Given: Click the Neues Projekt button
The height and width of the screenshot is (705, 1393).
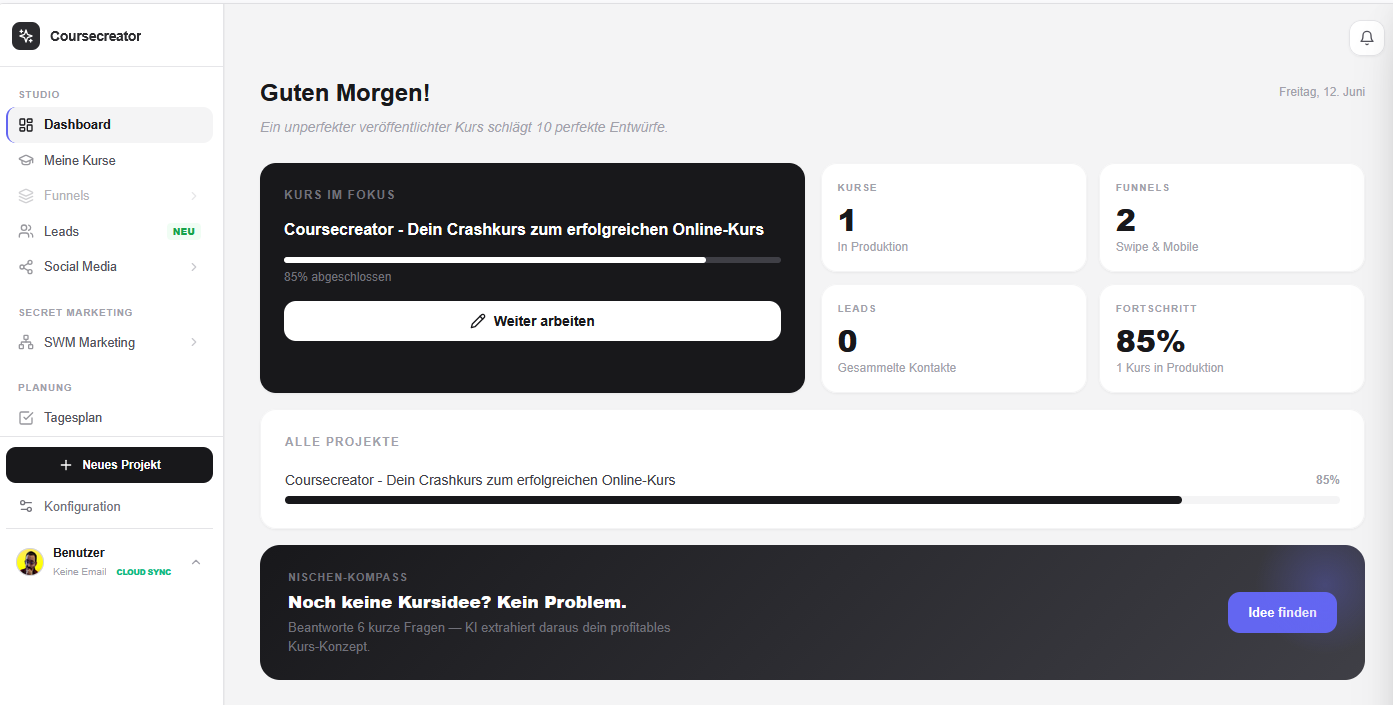Looking at the screenshot, I should click(110, 465).
